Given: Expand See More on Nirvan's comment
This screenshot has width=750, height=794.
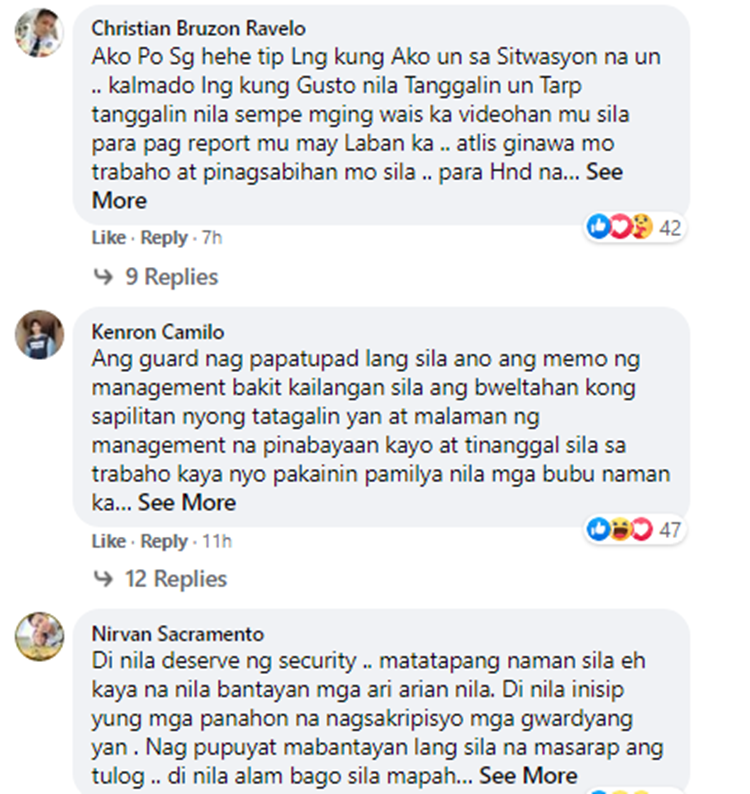Looking at the screenshot, I should point(528,776).
